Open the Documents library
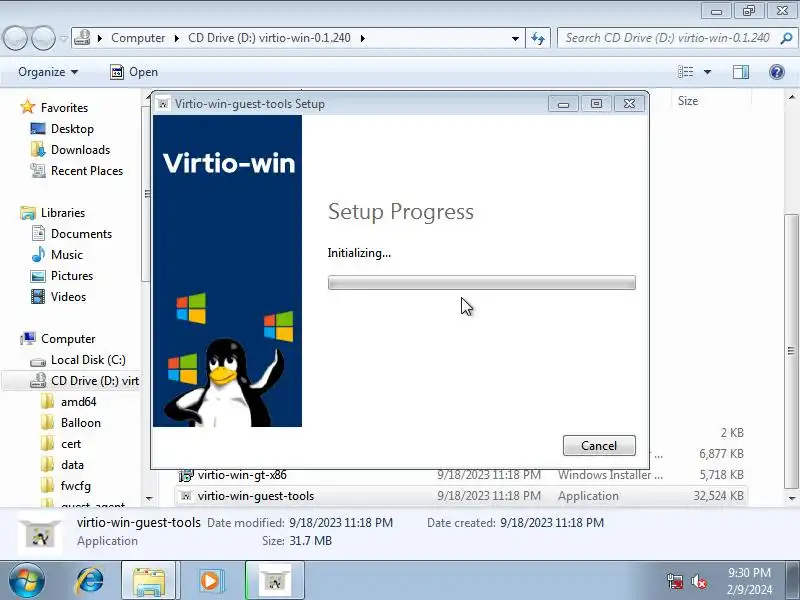 (81, 234)
